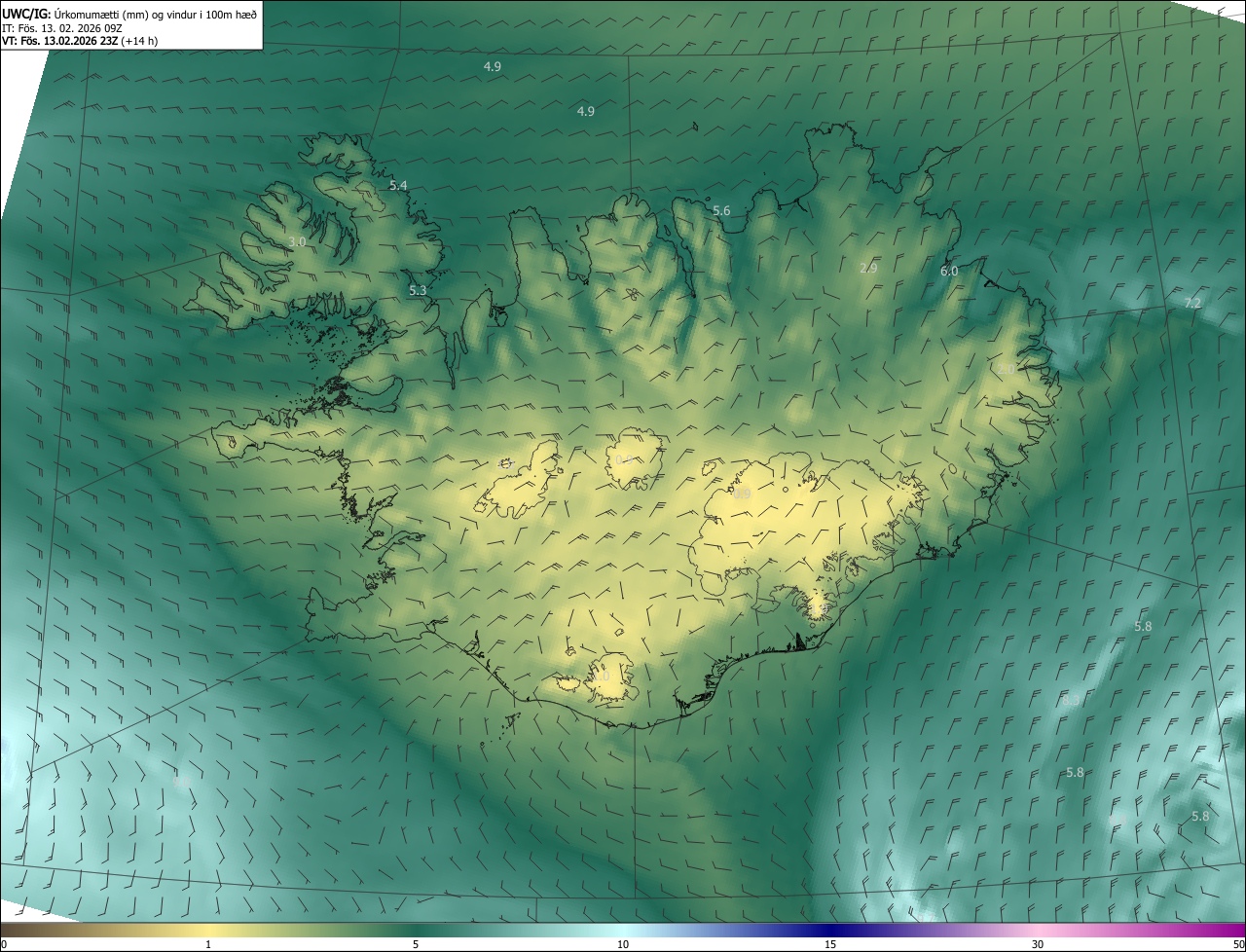The height and width of the screenshot is (952, 1246).
Task: Select the 6.0 value label on the map
Action: click(949, 272)
